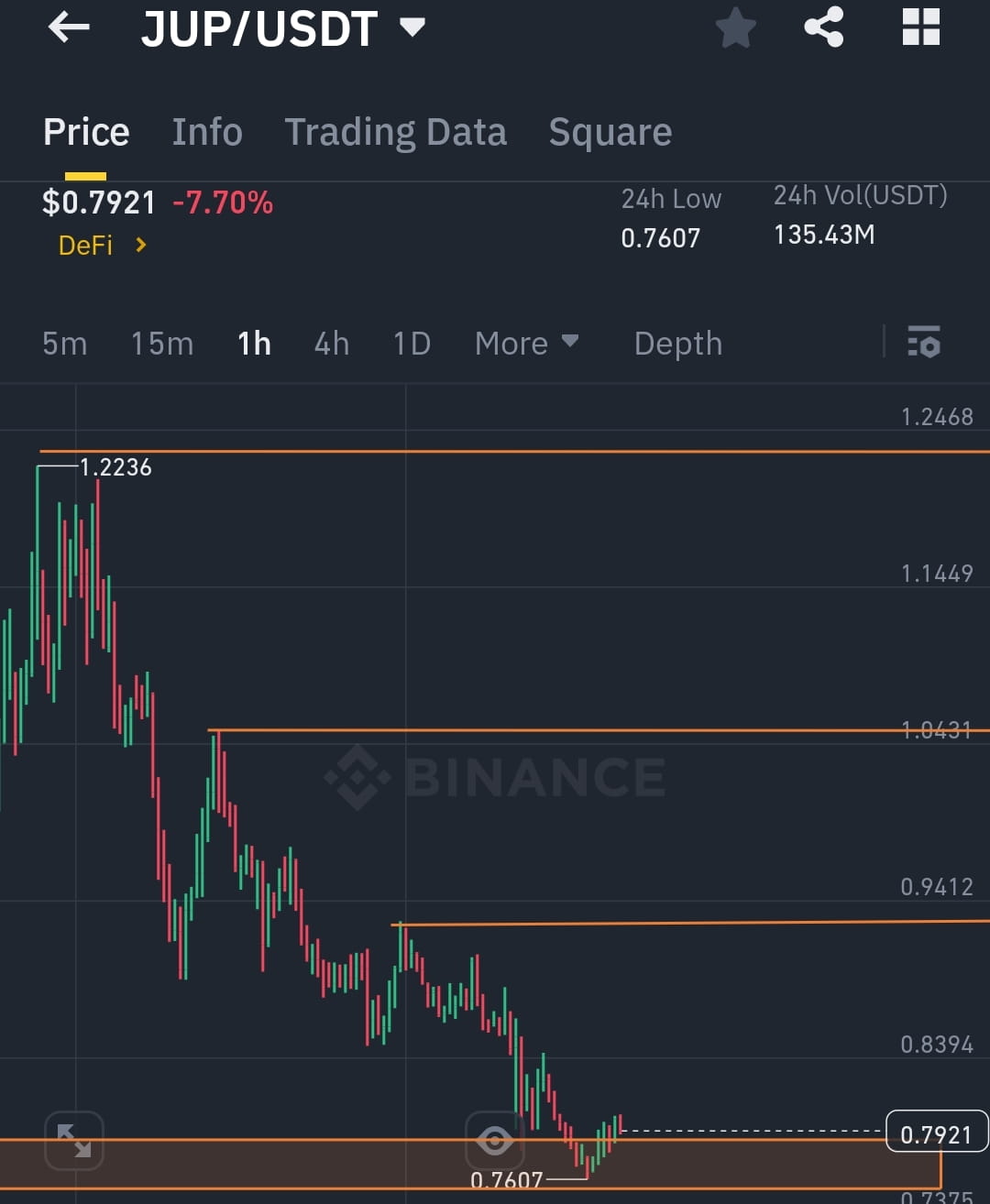This screenshot has height=1204, width=990.
Task: Add JUP/USDT to favorites with the star
Action: 735,27
